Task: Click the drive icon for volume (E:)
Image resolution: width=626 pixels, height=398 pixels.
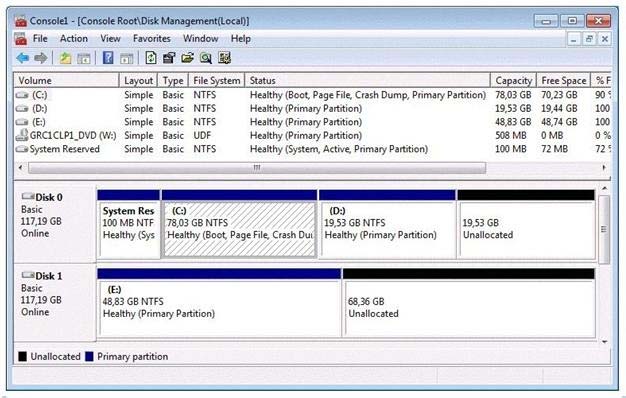Action: pyautogui.click(x=22, y=122)
